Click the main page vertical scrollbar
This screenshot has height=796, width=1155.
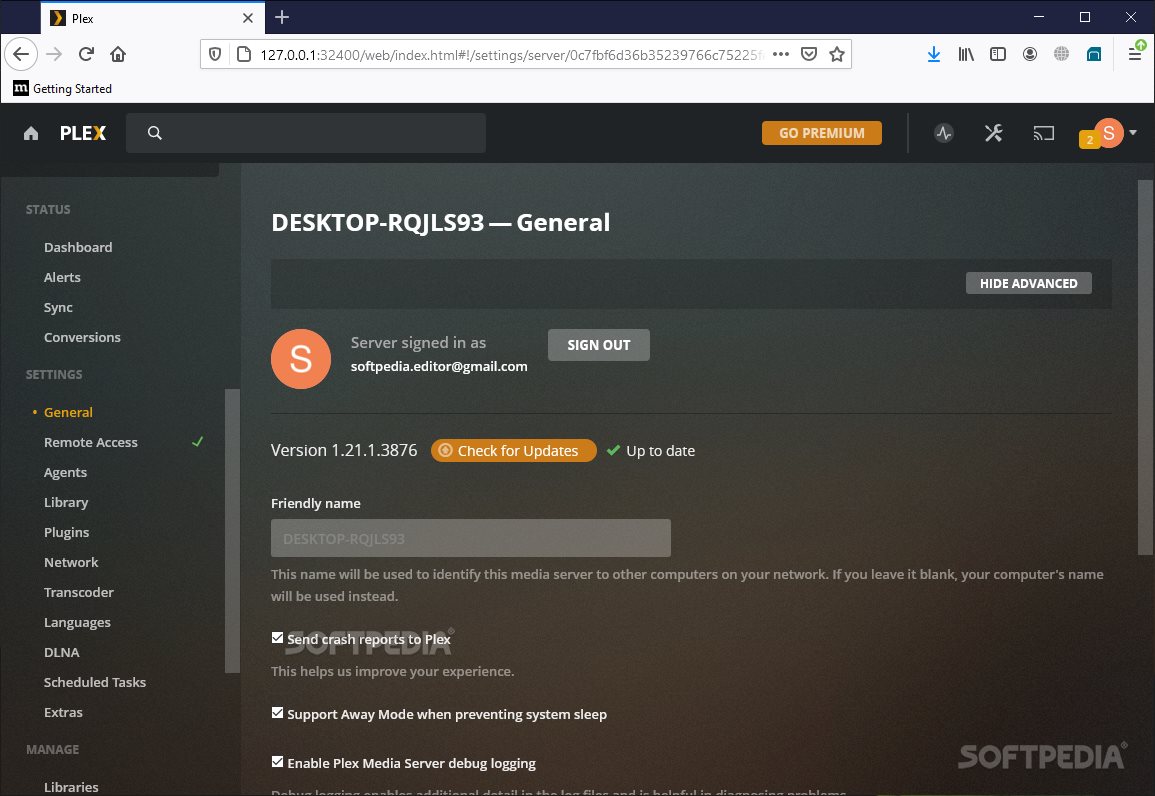click(1145, 367)
